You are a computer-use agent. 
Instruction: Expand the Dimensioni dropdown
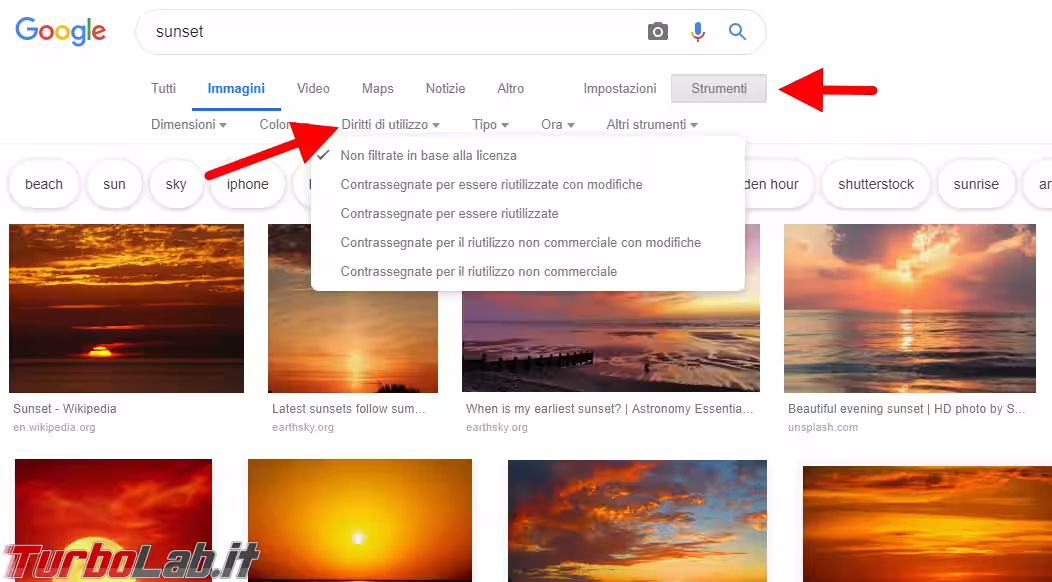[x=189, y=125]
